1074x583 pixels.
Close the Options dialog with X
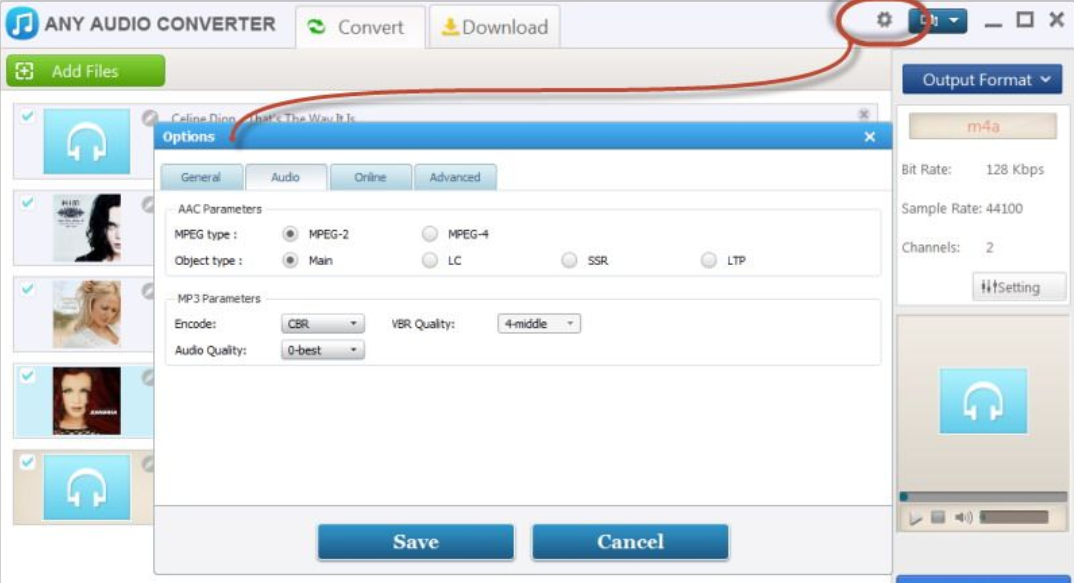870,137
